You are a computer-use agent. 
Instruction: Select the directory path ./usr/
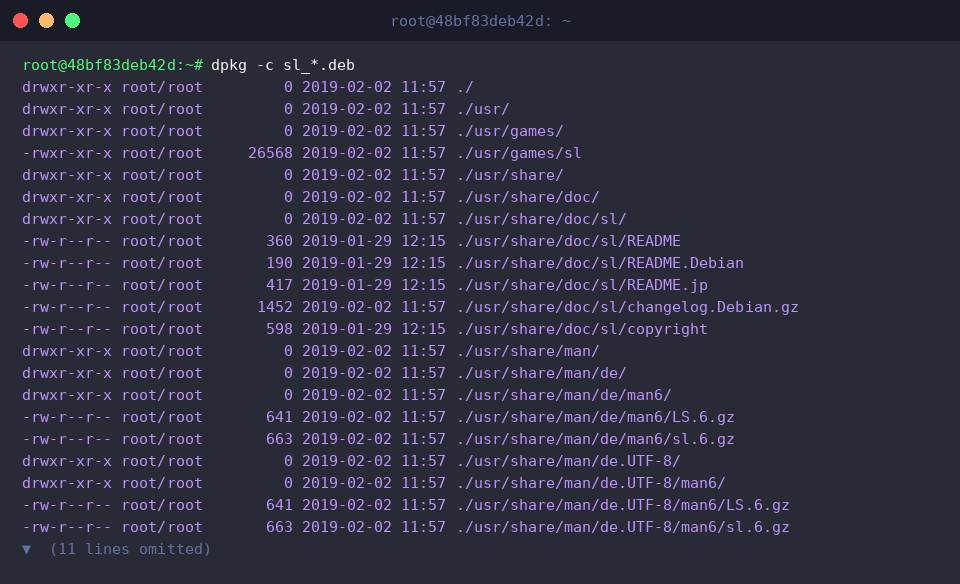pyautogui.click(x=483, y=109)
